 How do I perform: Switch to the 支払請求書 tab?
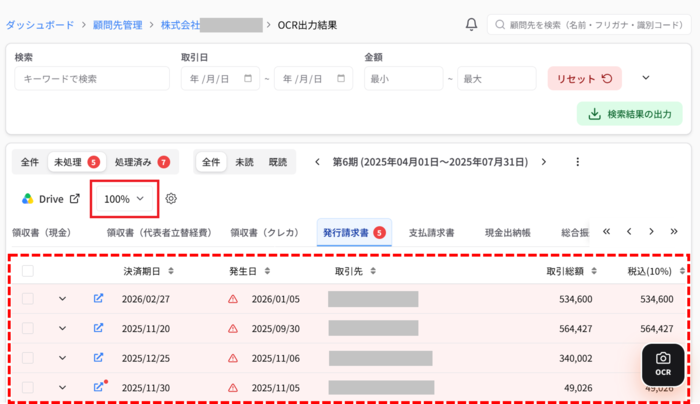(x=431, y=233)
